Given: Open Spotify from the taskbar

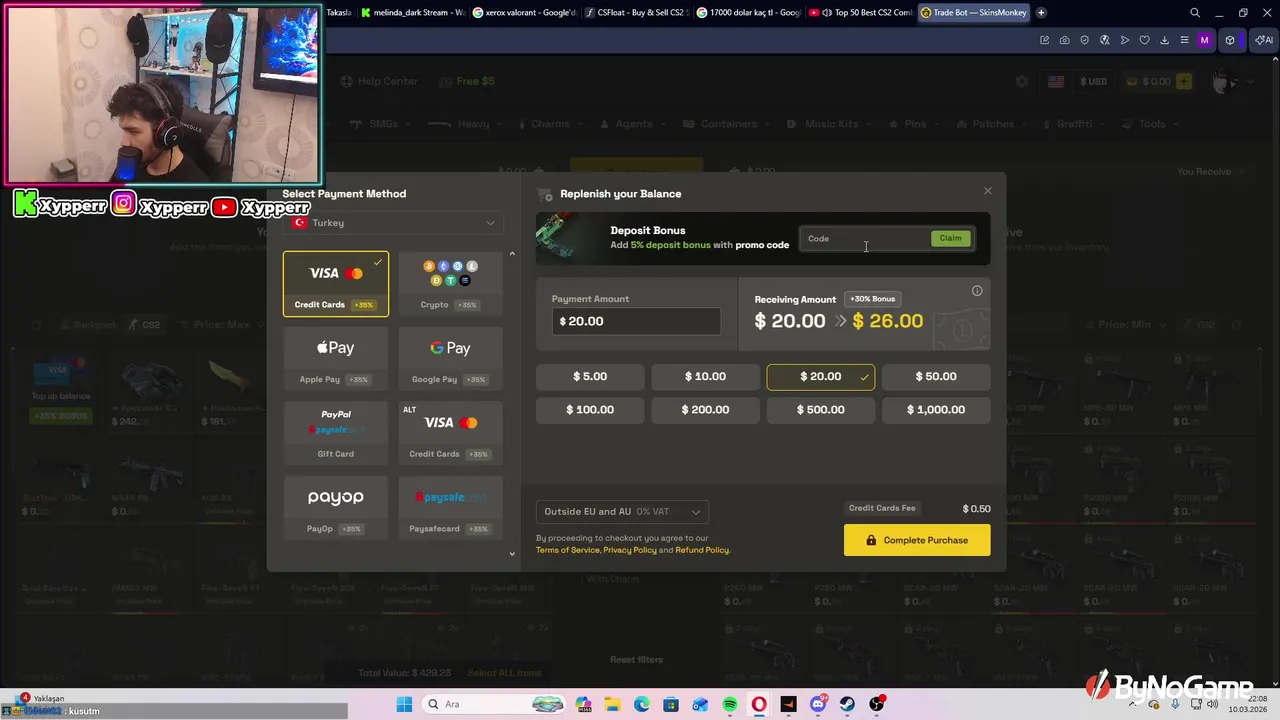Looking at the screenshot, I should [x=730, y=704].
